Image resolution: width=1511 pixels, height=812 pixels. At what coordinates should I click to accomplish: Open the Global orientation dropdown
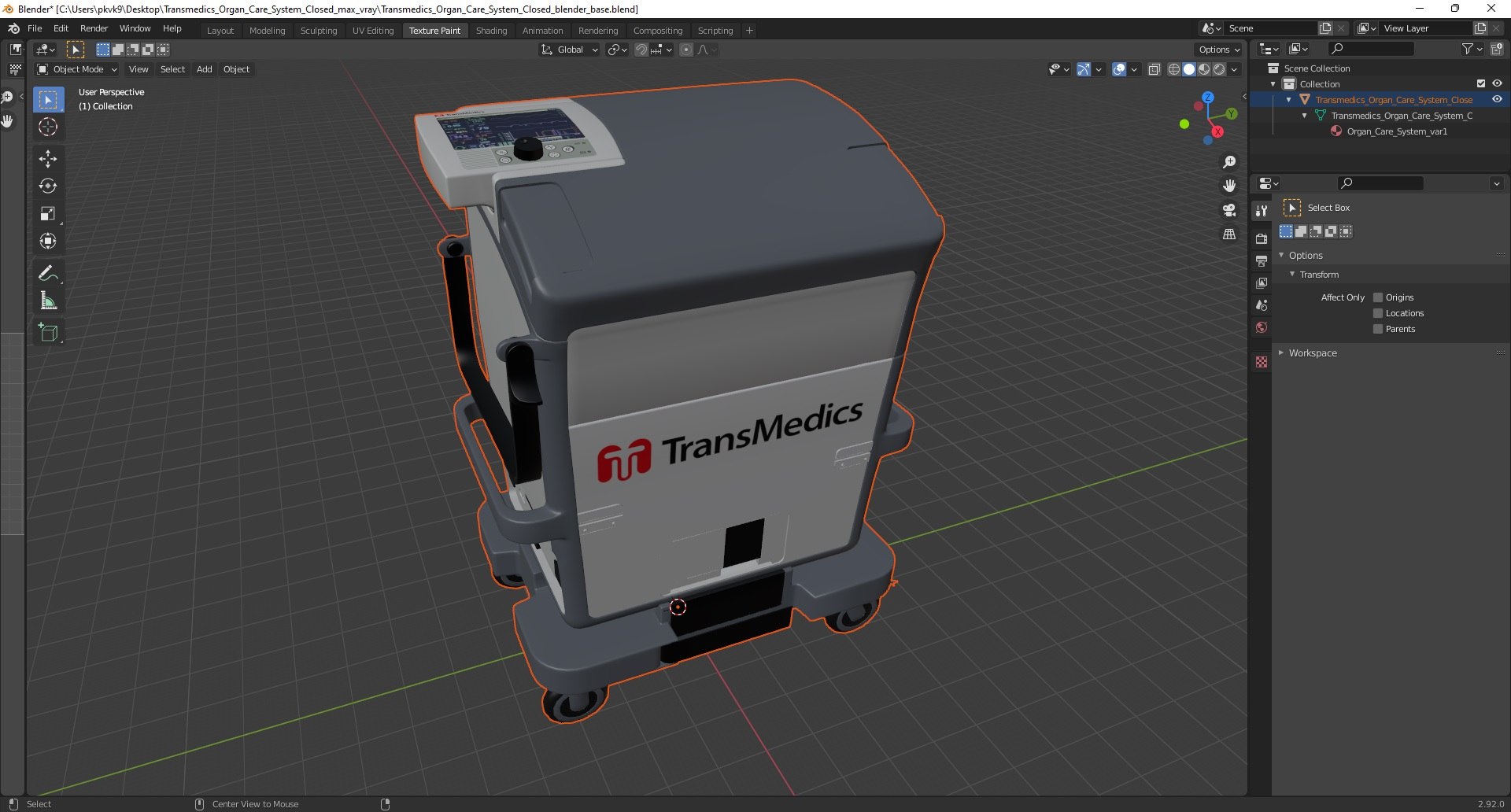[569, 50]
